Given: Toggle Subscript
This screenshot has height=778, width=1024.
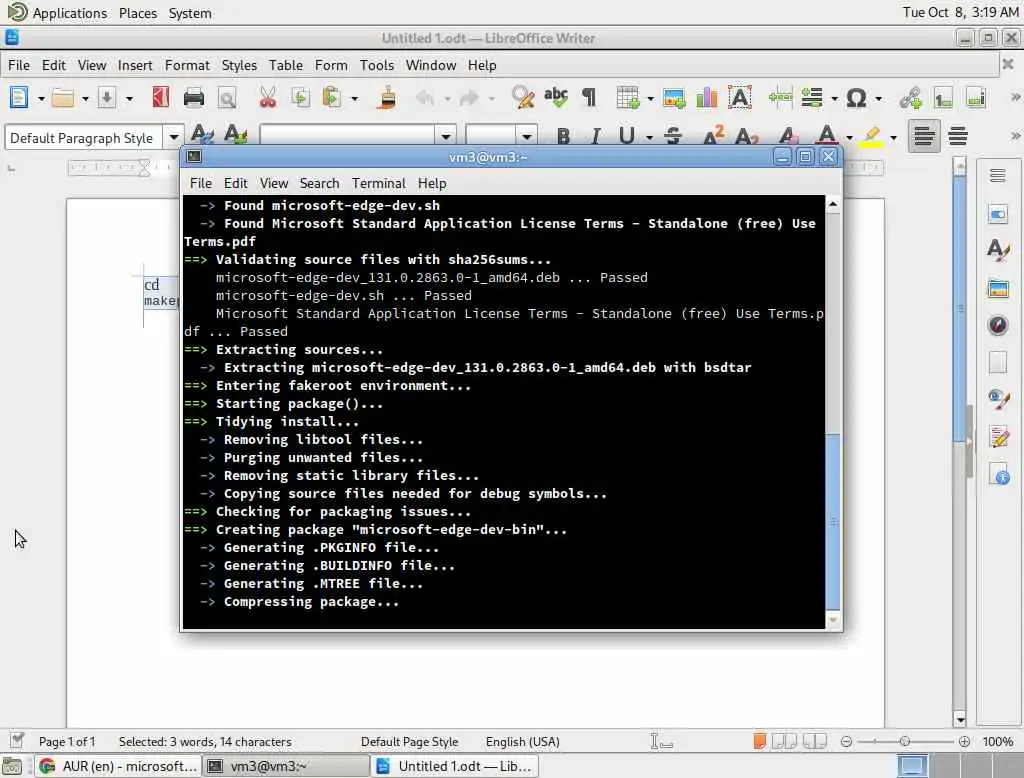Looking at the screenshot, I should 746,136.
